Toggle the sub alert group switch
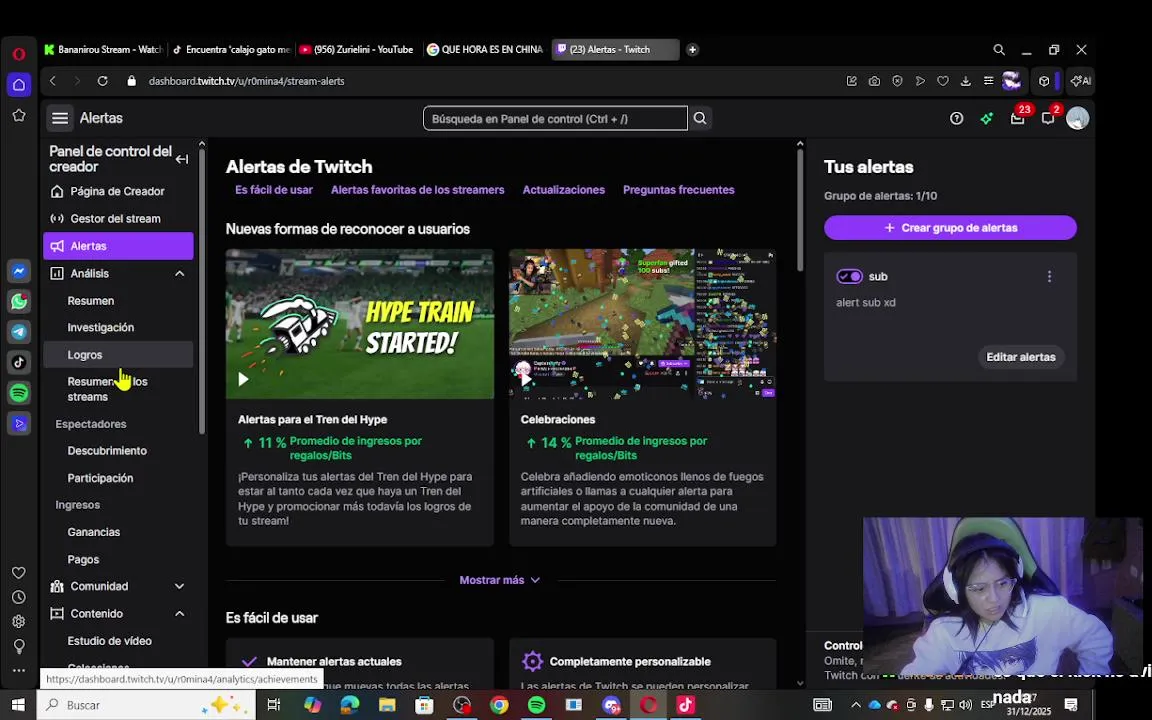Image resolution: width=1152 pixels, height=720 pixels. tap(849, 276)
